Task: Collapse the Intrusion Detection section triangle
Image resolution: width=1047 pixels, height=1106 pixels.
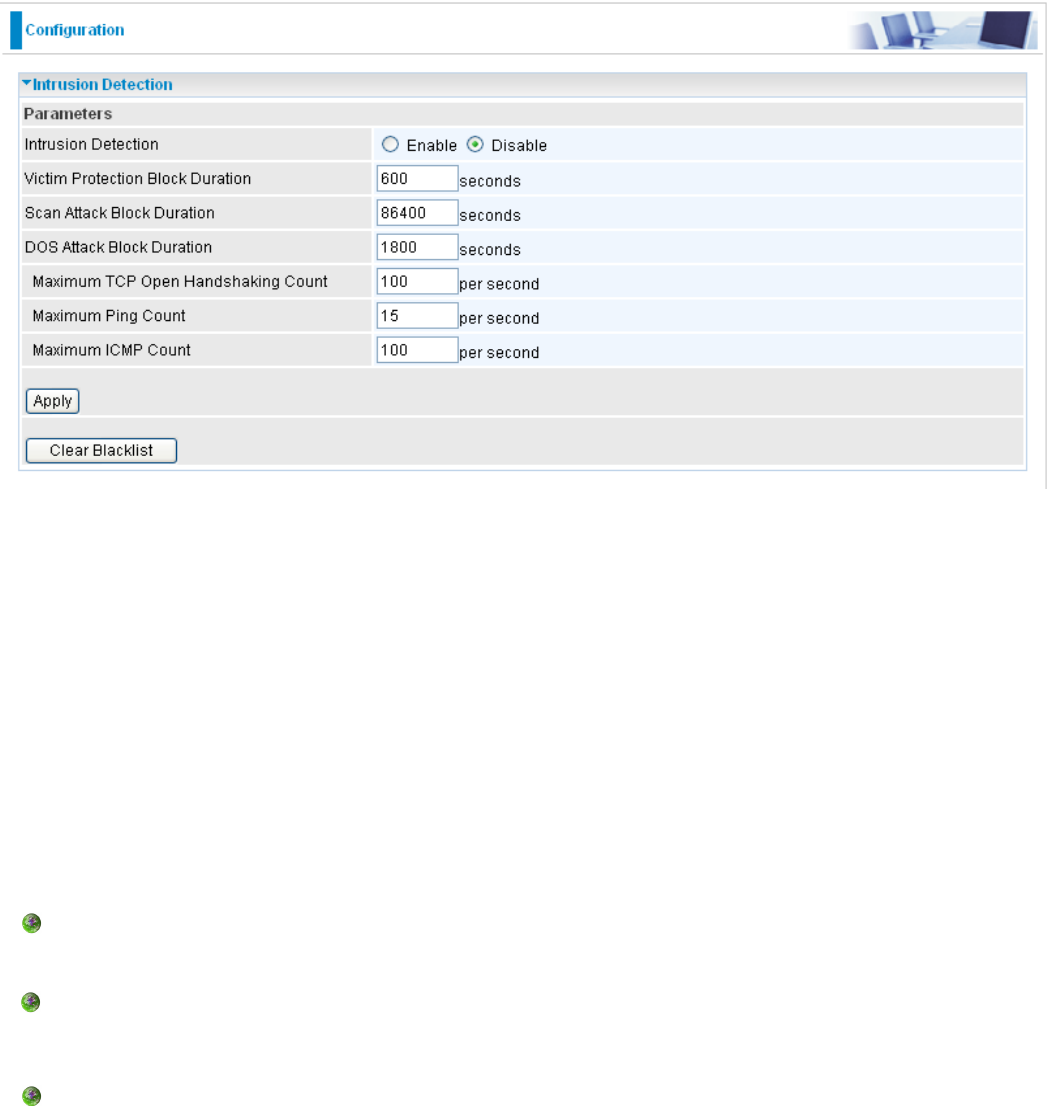Action: 27,83
